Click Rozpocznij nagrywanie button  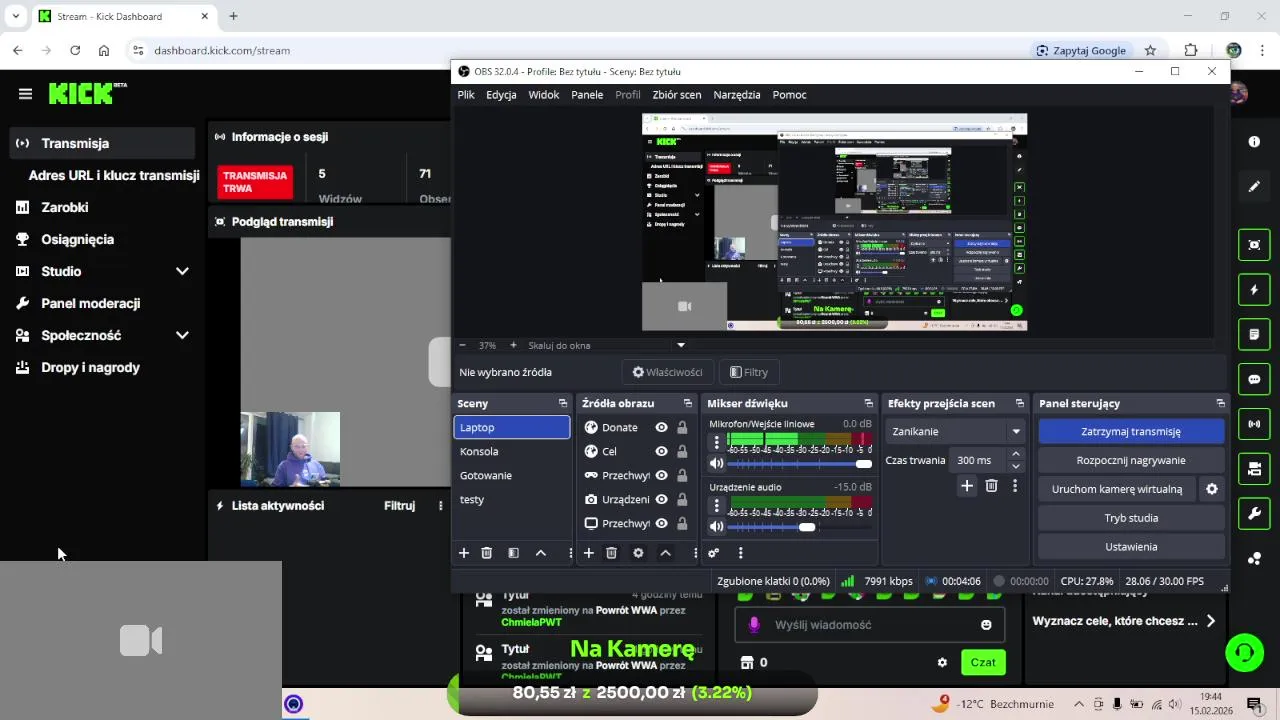pyautogui.click(x=1131, y=460)
